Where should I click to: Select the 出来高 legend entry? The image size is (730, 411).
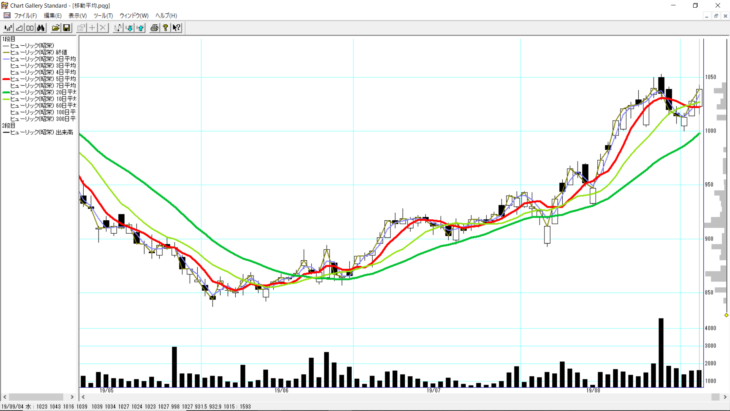[x=40, y=132]
